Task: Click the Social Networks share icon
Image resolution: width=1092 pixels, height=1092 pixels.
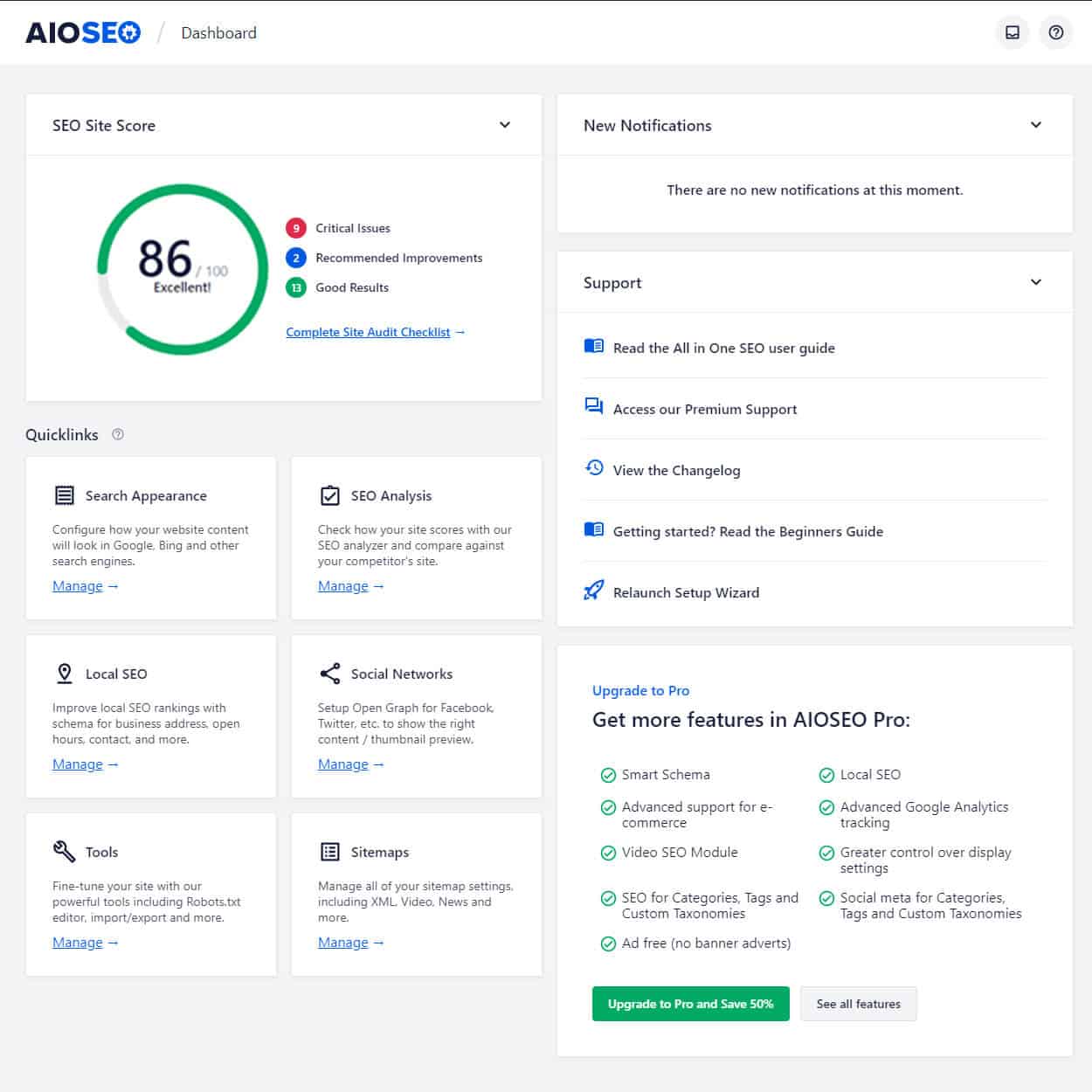Action: 330,674
